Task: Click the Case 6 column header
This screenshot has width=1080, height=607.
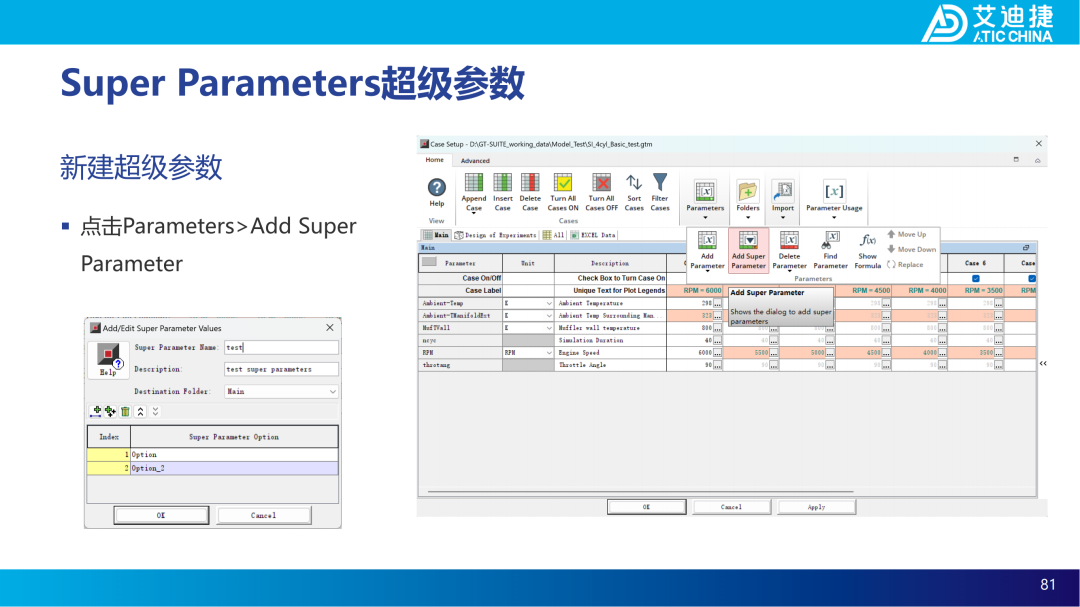Action: point(975,263)
